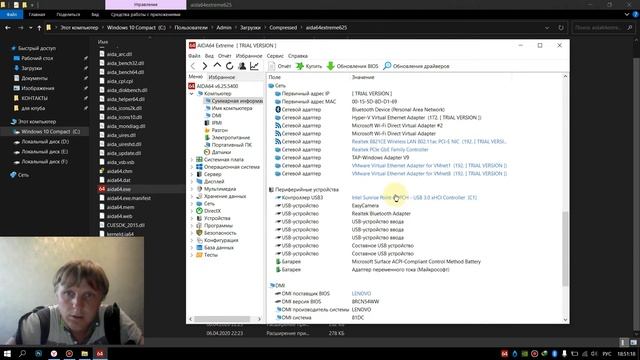Viewport: 640px width, 360px height.
Task: Click AIDA64 vertical scrollbar down arrow
Action: (x=565, y=320)
